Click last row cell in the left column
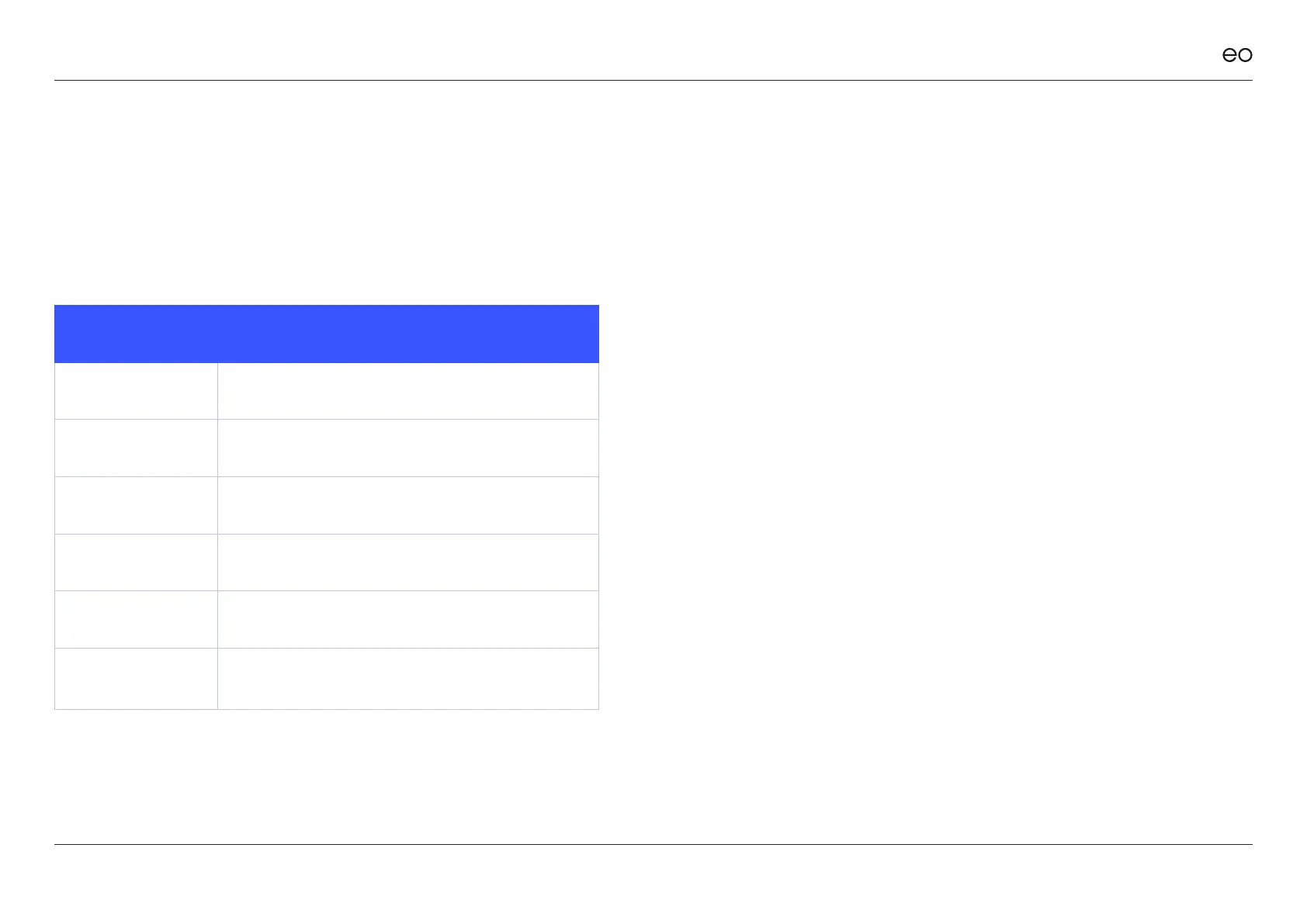The height and width of the screenshot is (924, 1307). (x=136, y=679)
